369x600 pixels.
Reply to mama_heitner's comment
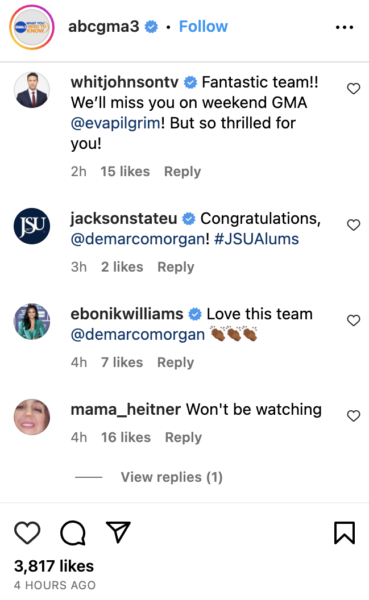[183, 437]
